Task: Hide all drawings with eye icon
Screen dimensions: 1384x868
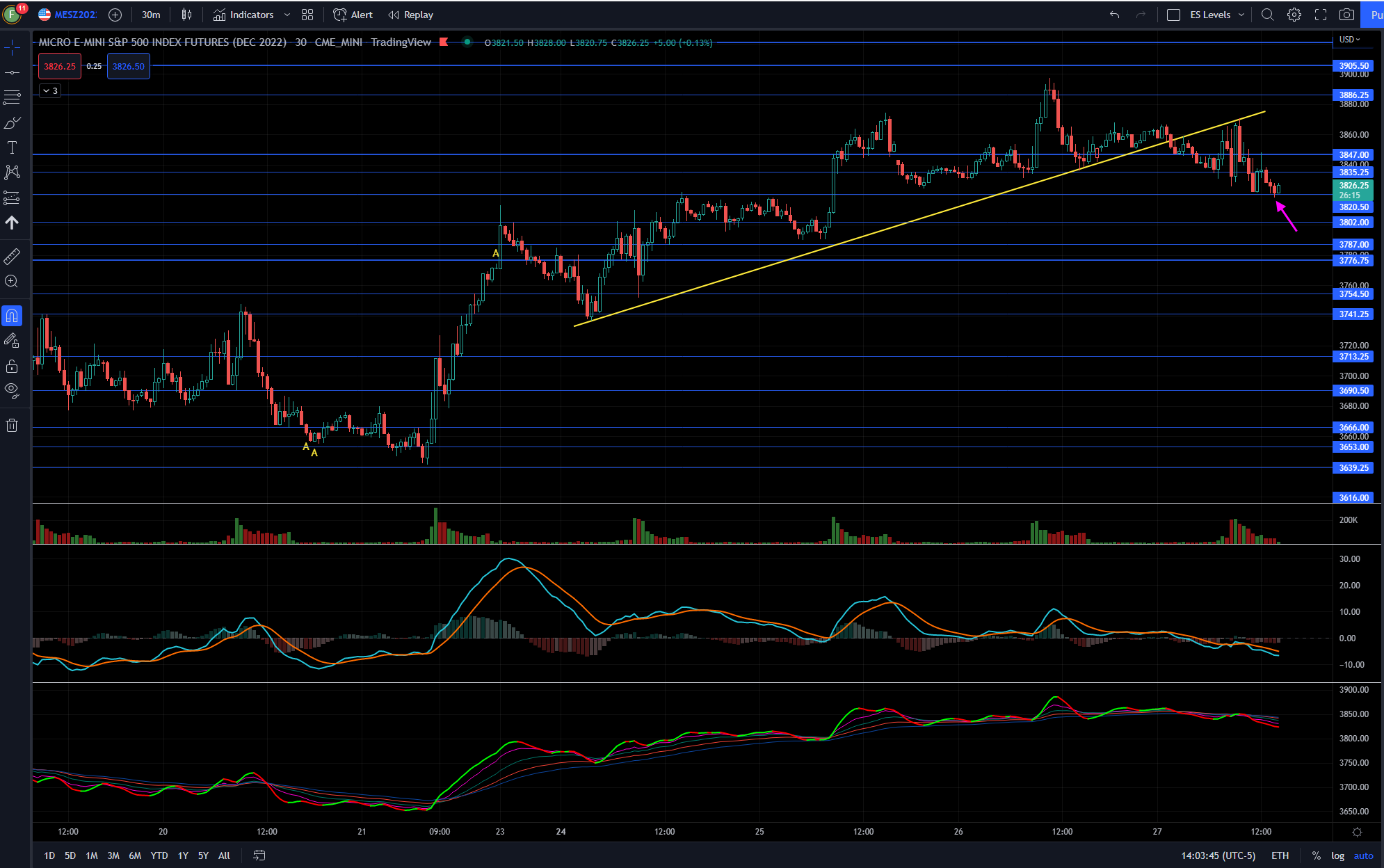Action: coord(12,389)
